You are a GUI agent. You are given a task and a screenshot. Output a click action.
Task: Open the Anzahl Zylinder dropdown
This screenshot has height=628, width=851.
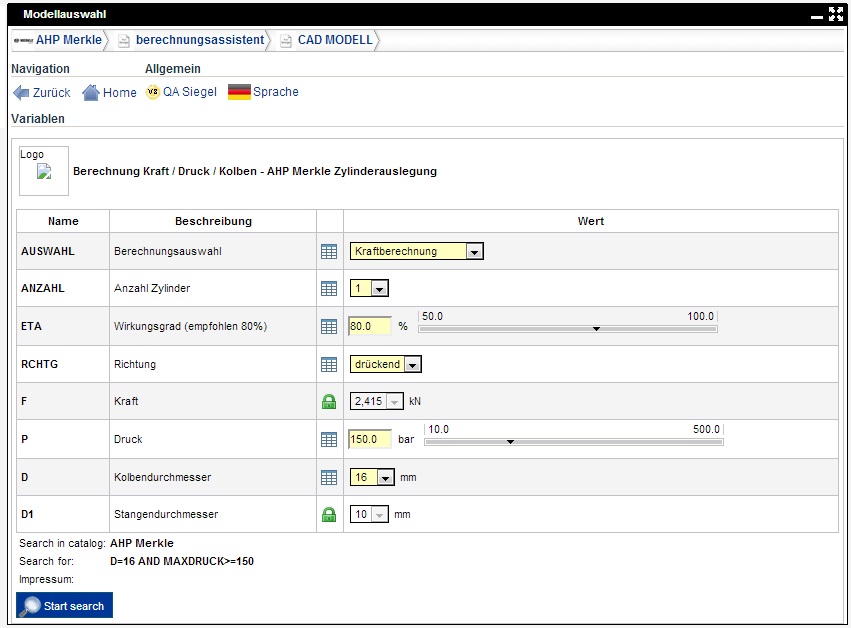[369, 288]
